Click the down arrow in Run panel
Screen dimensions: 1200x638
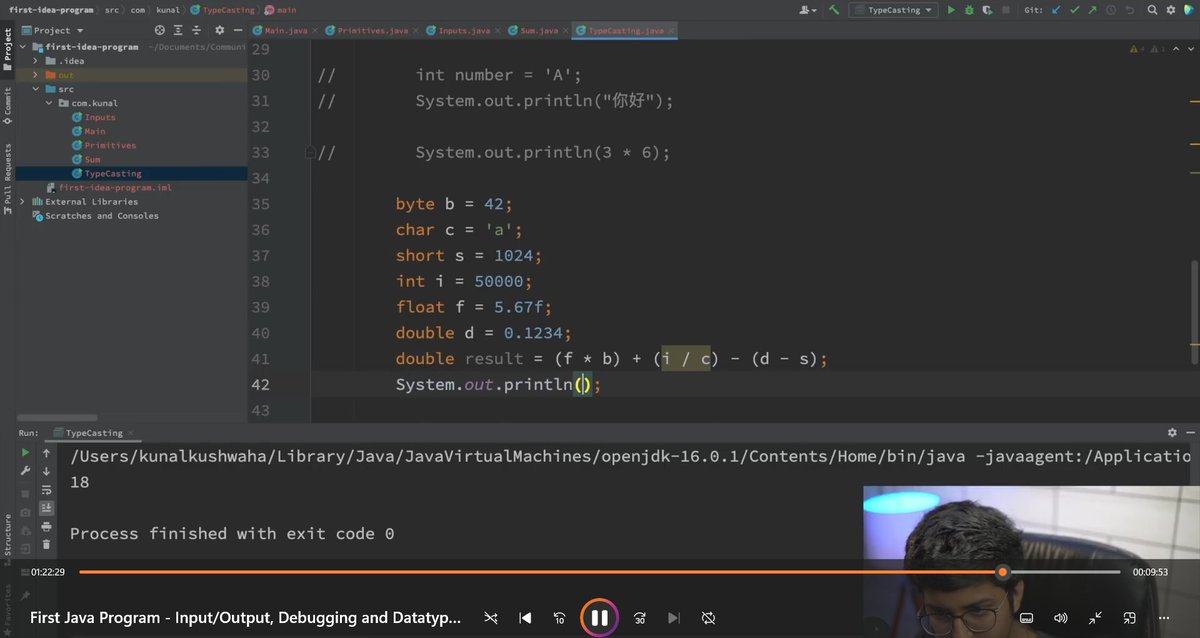46,471
